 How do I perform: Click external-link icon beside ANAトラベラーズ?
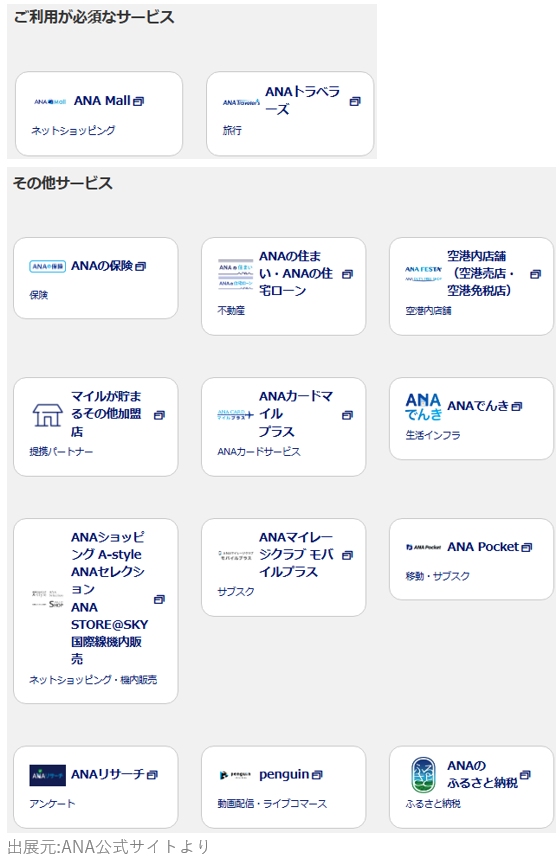355,101
